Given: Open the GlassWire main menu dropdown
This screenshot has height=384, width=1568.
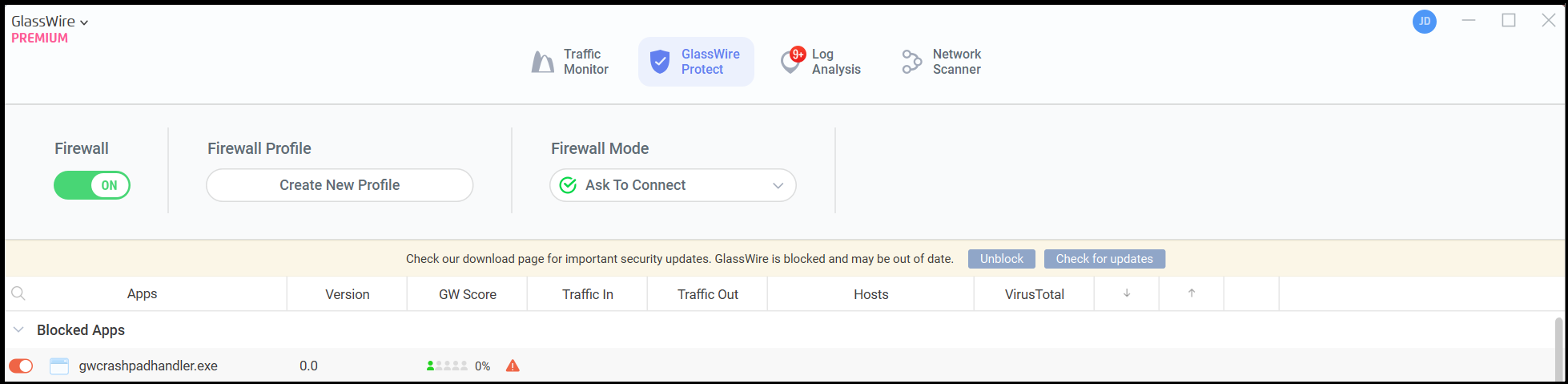Looking at the screenshot, I should (x=50, y=22).
